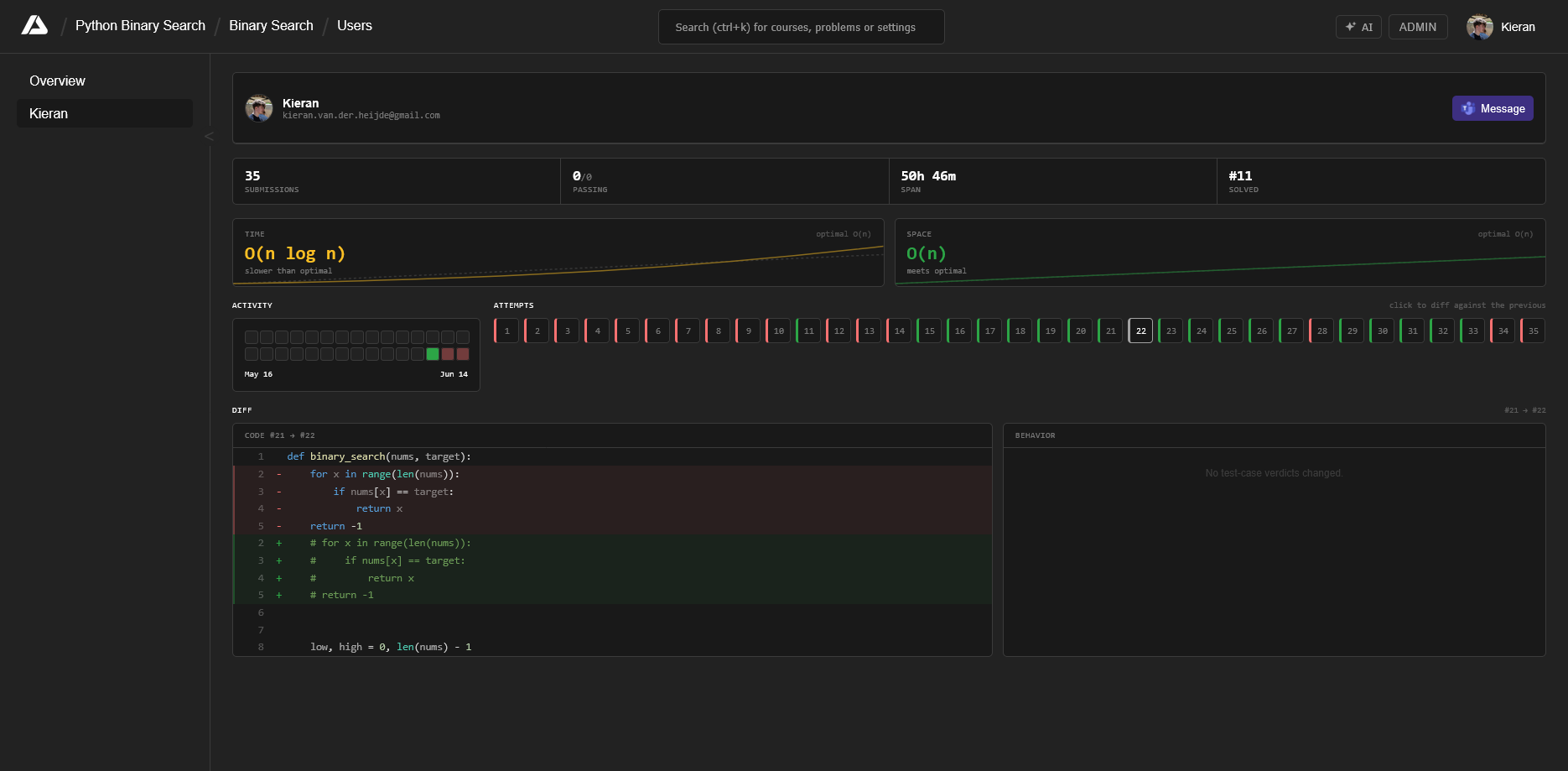This screenshot has height=771, width=1568.
Task: Select attempt 15
Action: [x=929, y=331]
